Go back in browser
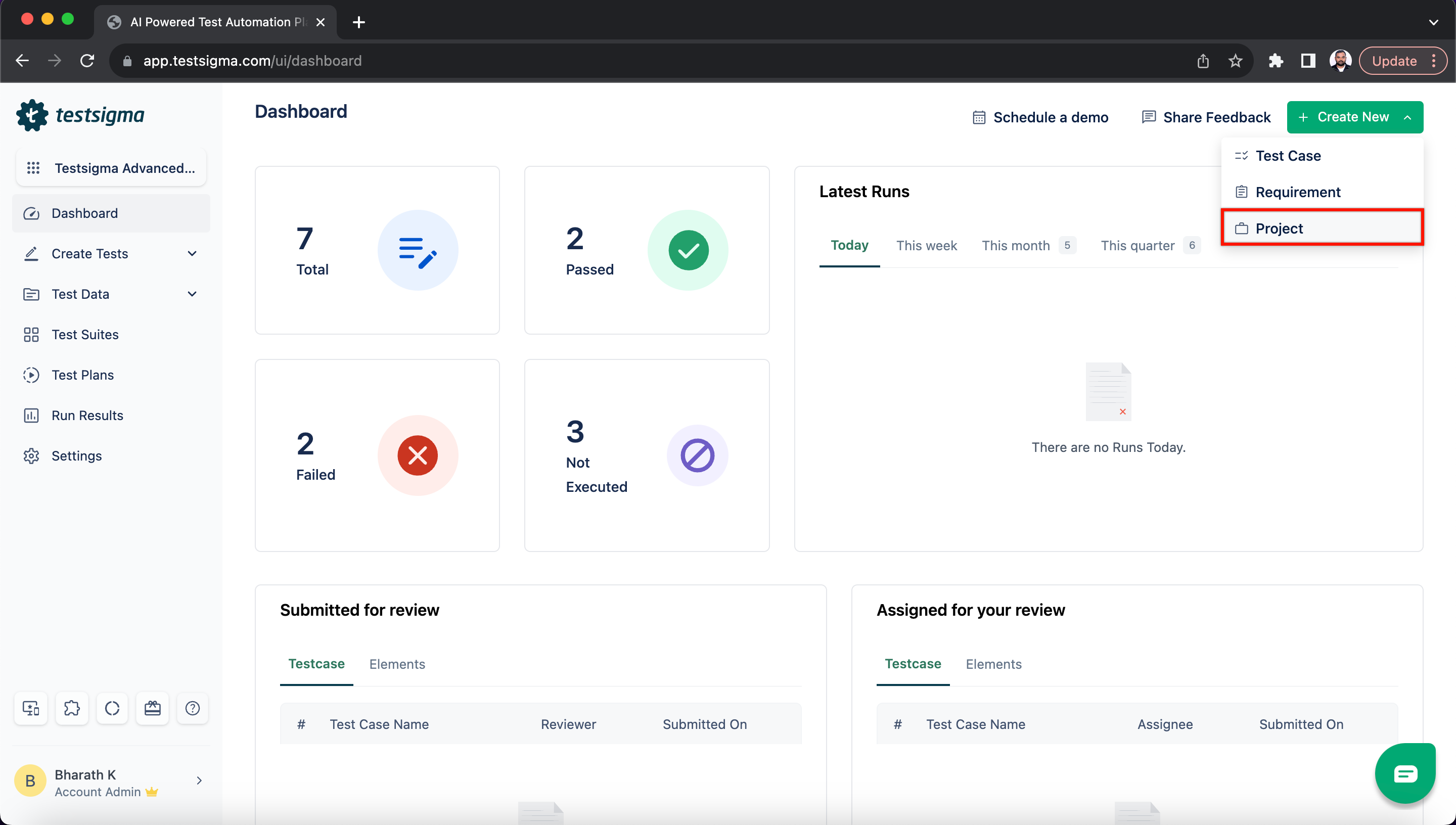The width and height of the screenshot is (1456, 825). pyautogui.click(x=22, y=61)
